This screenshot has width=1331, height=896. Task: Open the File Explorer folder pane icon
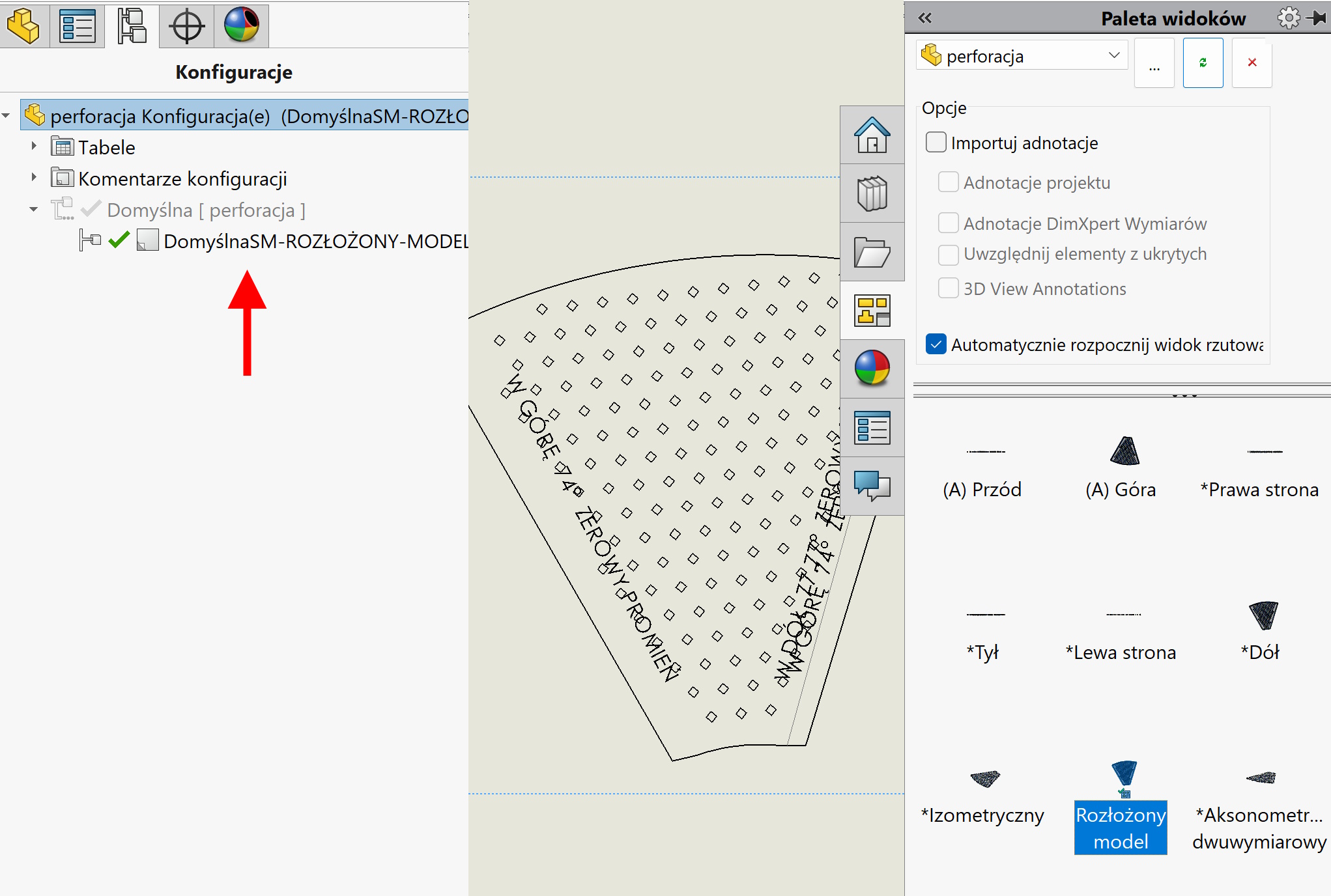[872, 252]
